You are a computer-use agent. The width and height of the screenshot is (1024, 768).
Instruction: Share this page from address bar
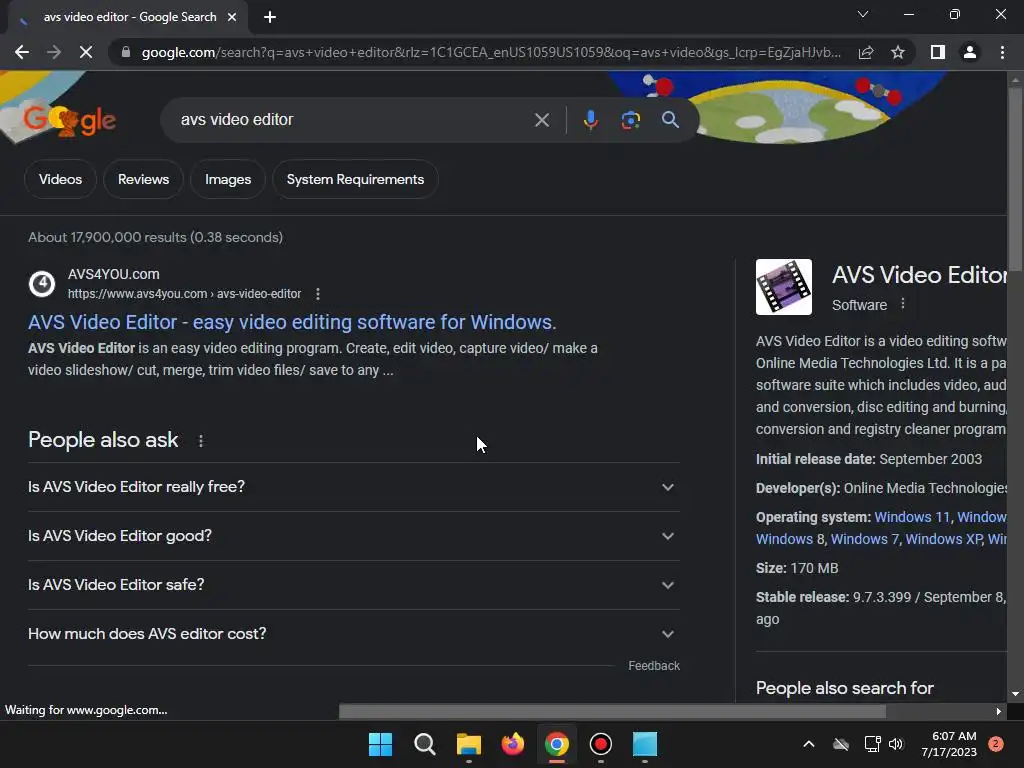pyautogui.click(x=866, y=52)
